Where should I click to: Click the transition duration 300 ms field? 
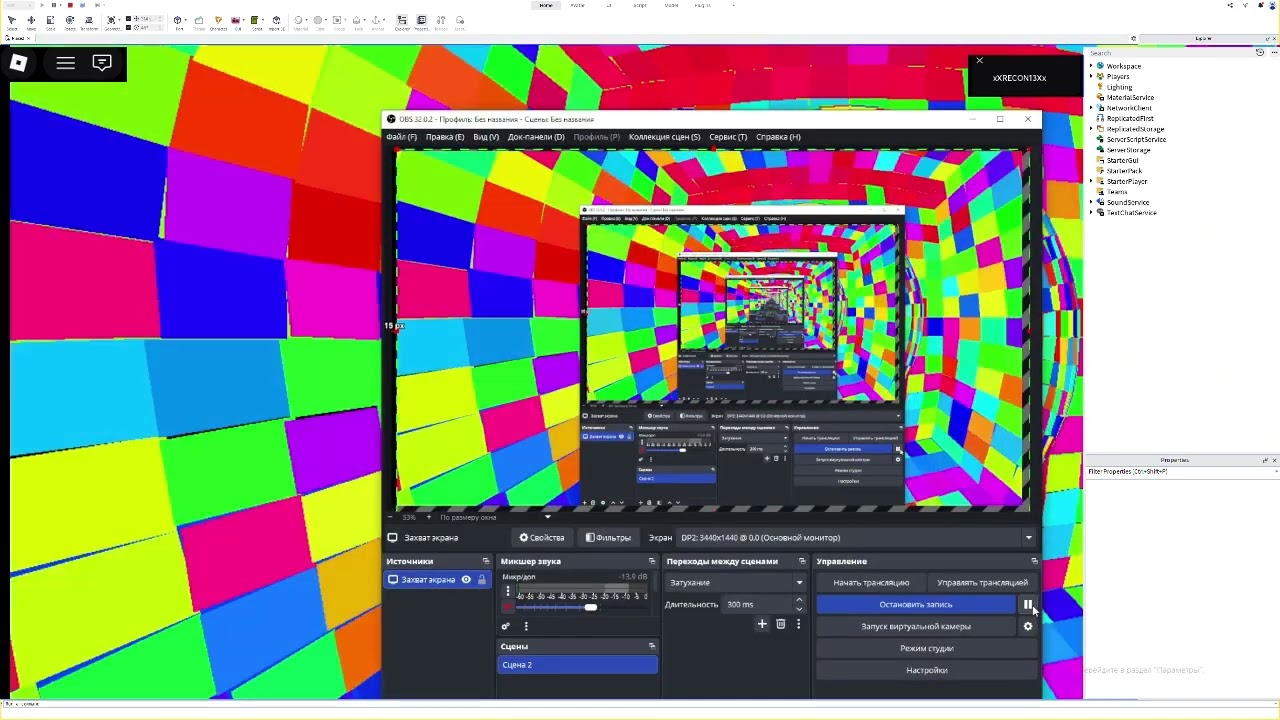758,605
